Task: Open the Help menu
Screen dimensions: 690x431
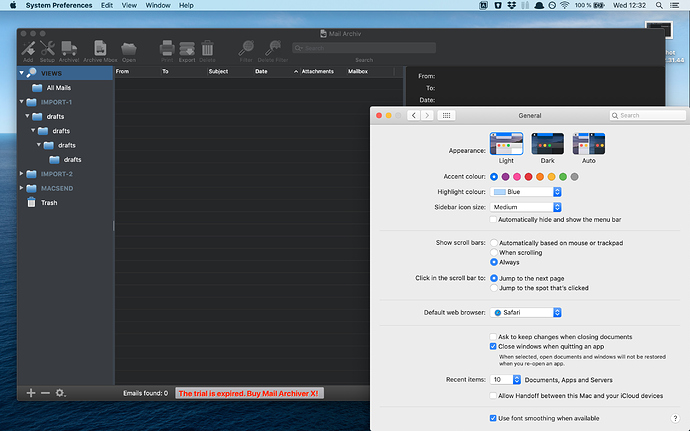Action: coord(186,5)
